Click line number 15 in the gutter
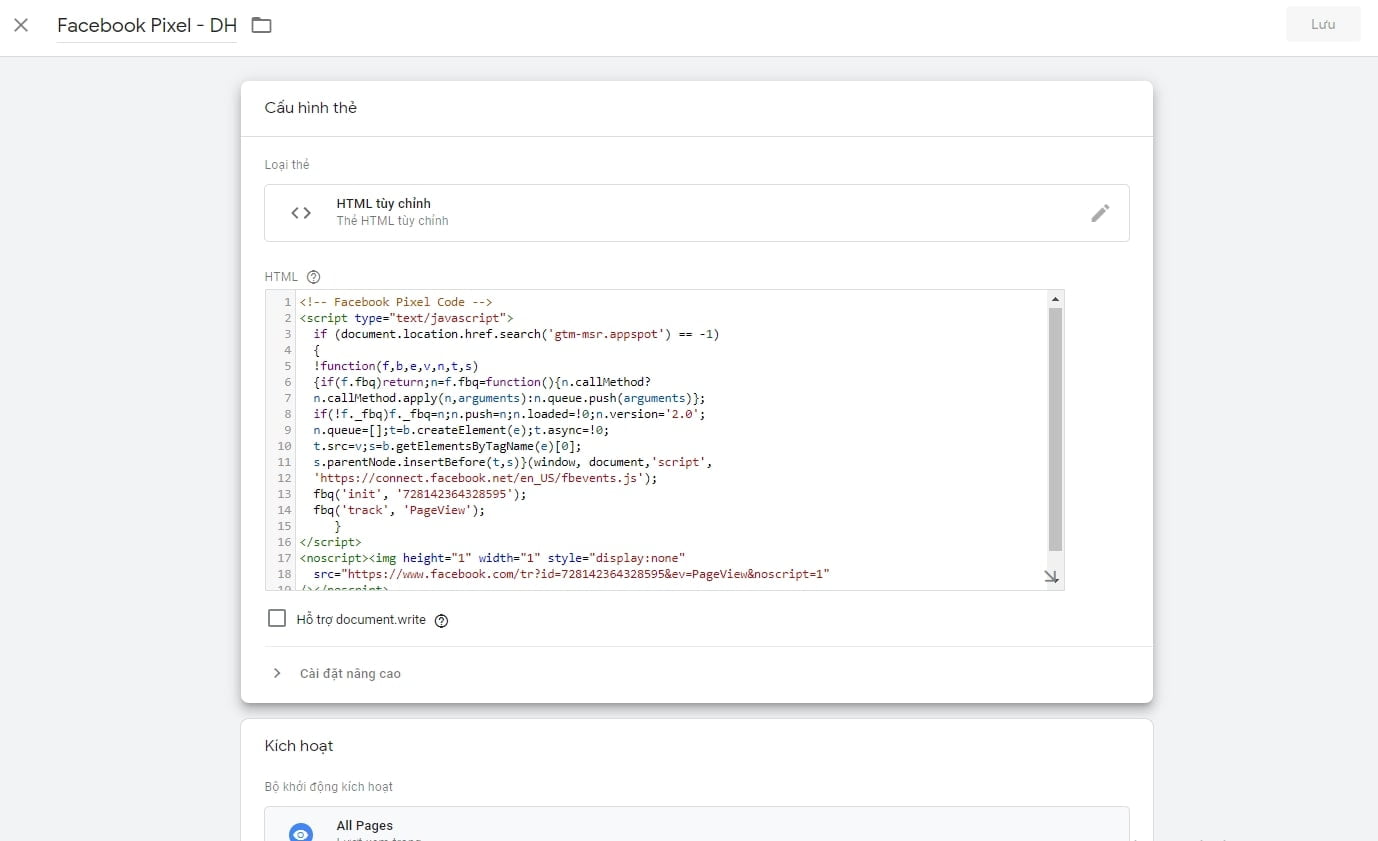 pos(284,526)
